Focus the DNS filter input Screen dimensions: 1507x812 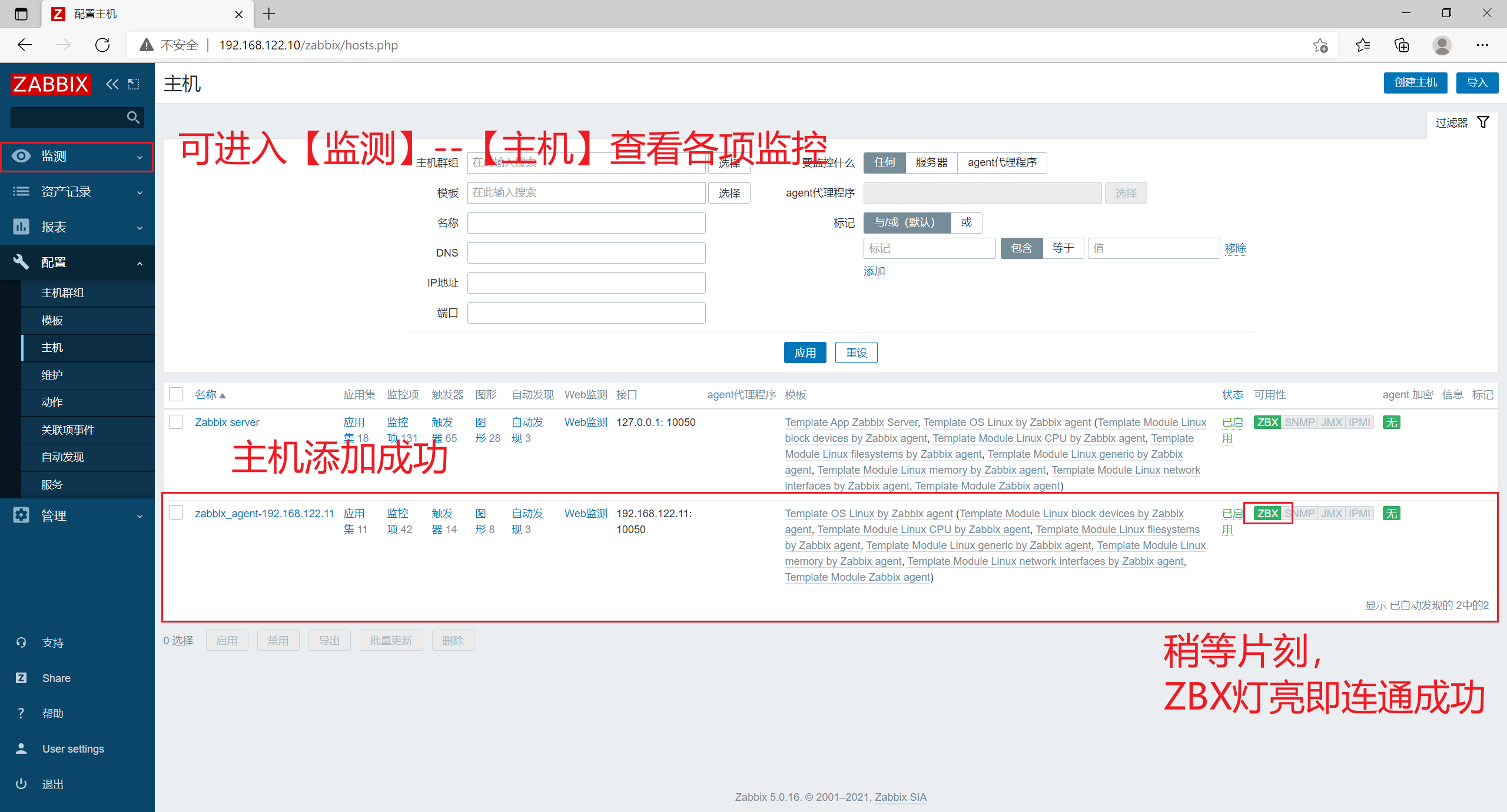586,253
